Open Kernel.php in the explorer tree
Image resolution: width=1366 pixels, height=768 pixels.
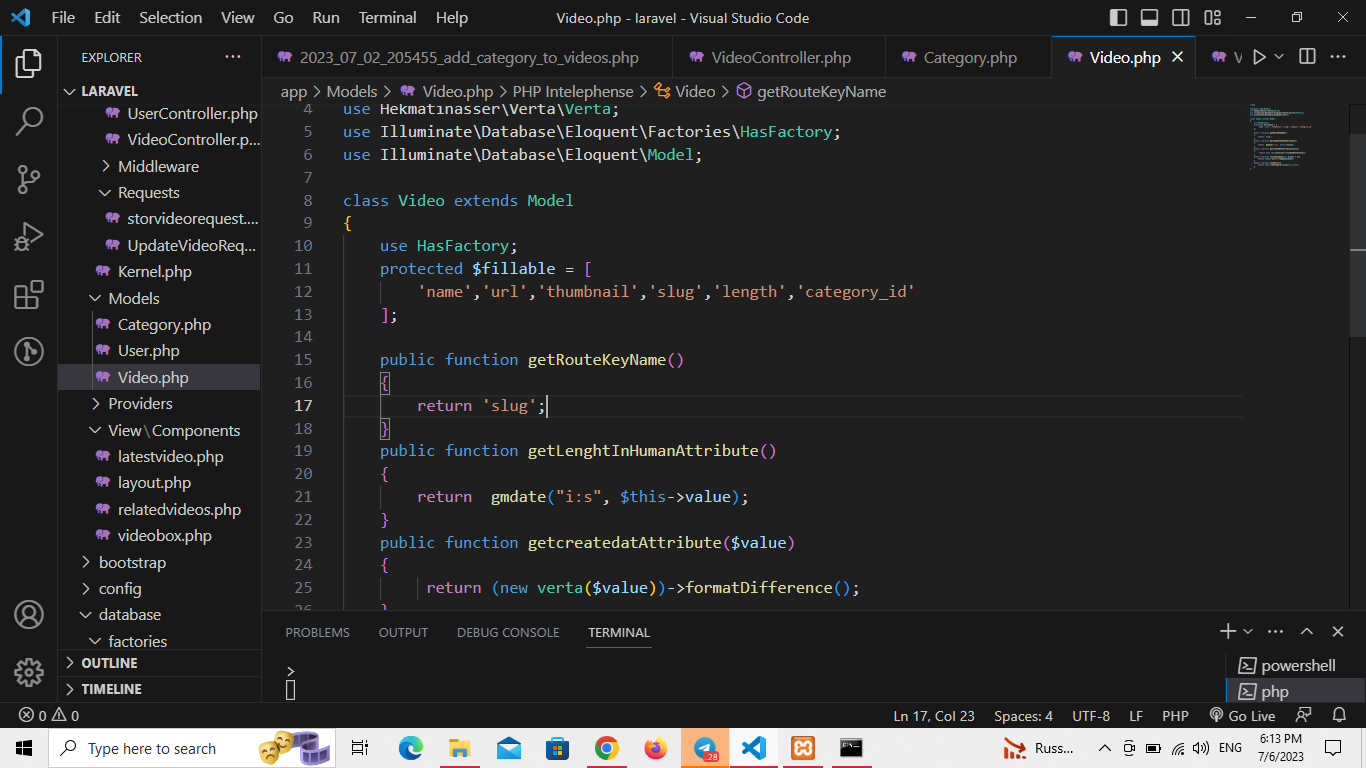tap(154, 271)
